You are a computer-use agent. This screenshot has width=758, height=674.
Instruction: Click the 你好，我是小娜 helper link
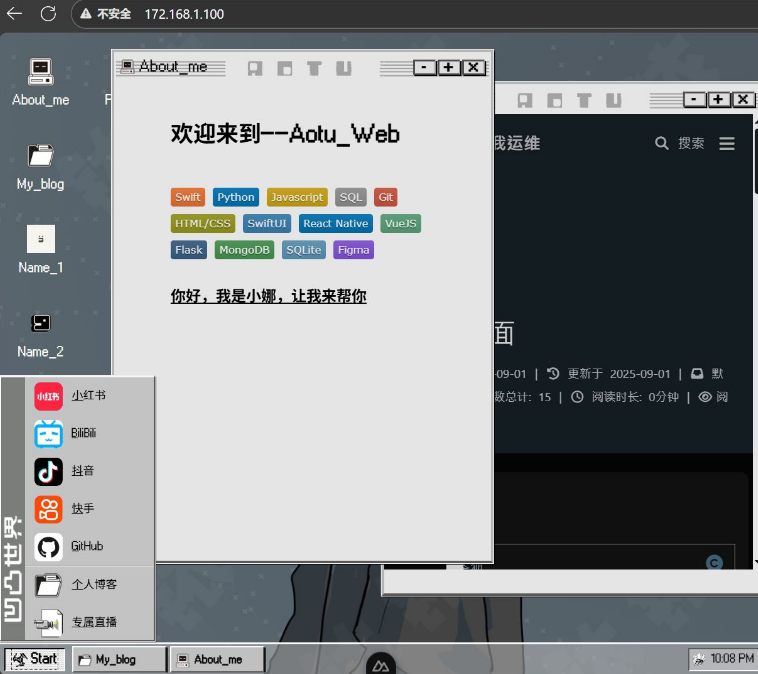[x=268, y=297]
